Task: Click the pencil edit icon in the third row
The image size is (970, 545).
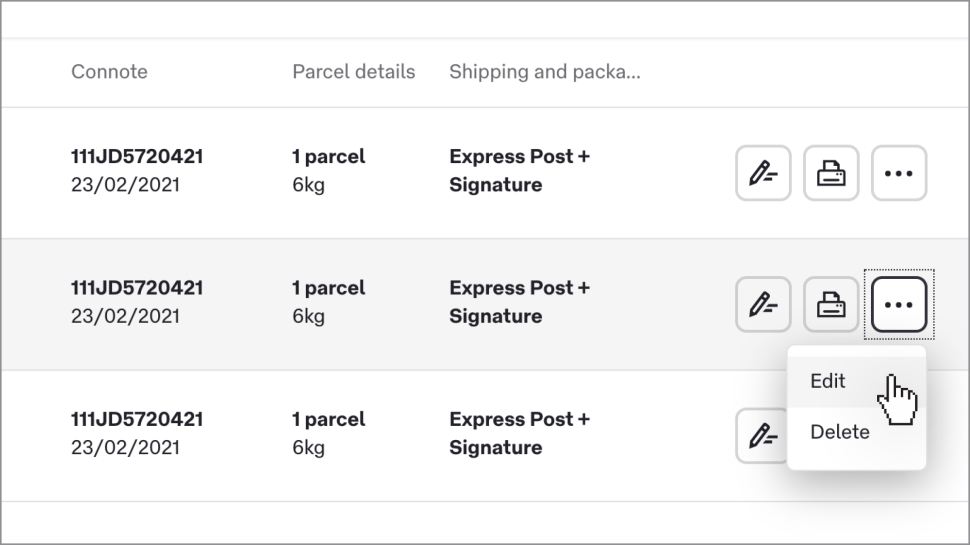Action: tap(763, 436)
